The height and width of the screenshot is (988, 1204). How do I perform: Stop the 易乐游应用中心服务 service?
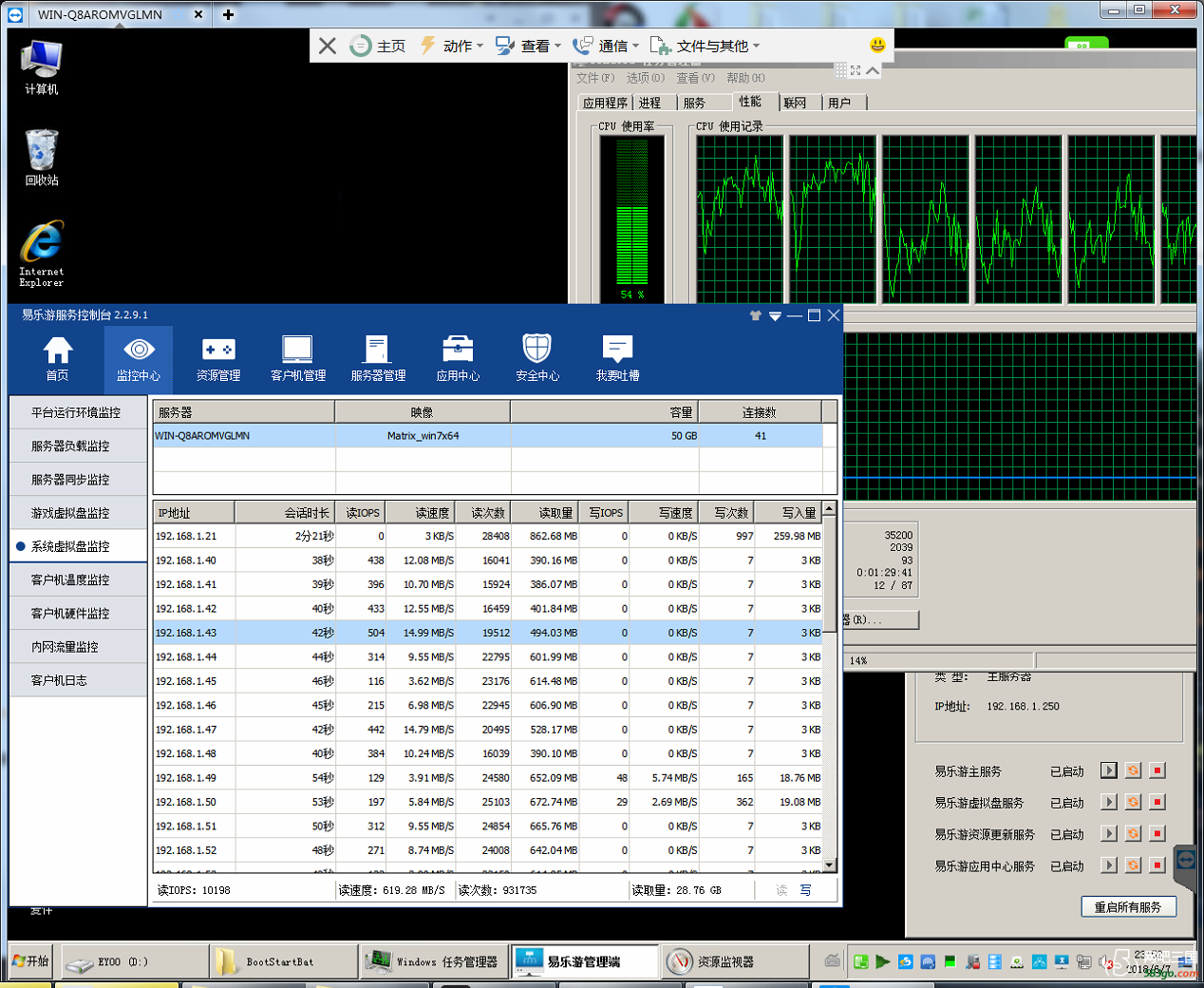click(1157, 865)
